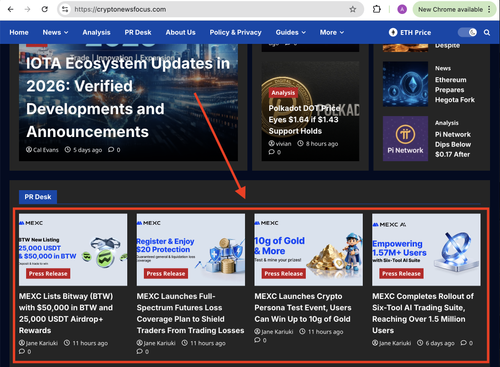
Task: Open Register & Enjoy $20 Protection thumbnail
Action: pos(191,250)
